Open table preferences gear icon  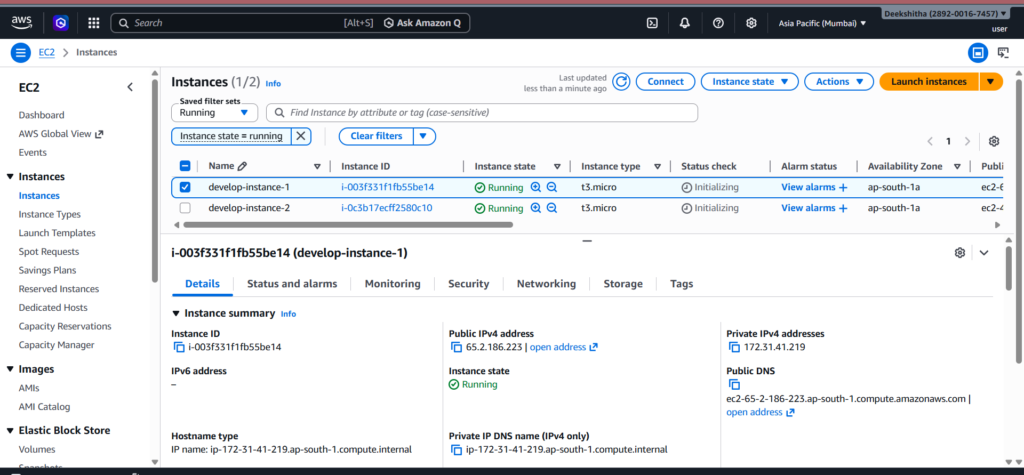[x=993, y=141]
